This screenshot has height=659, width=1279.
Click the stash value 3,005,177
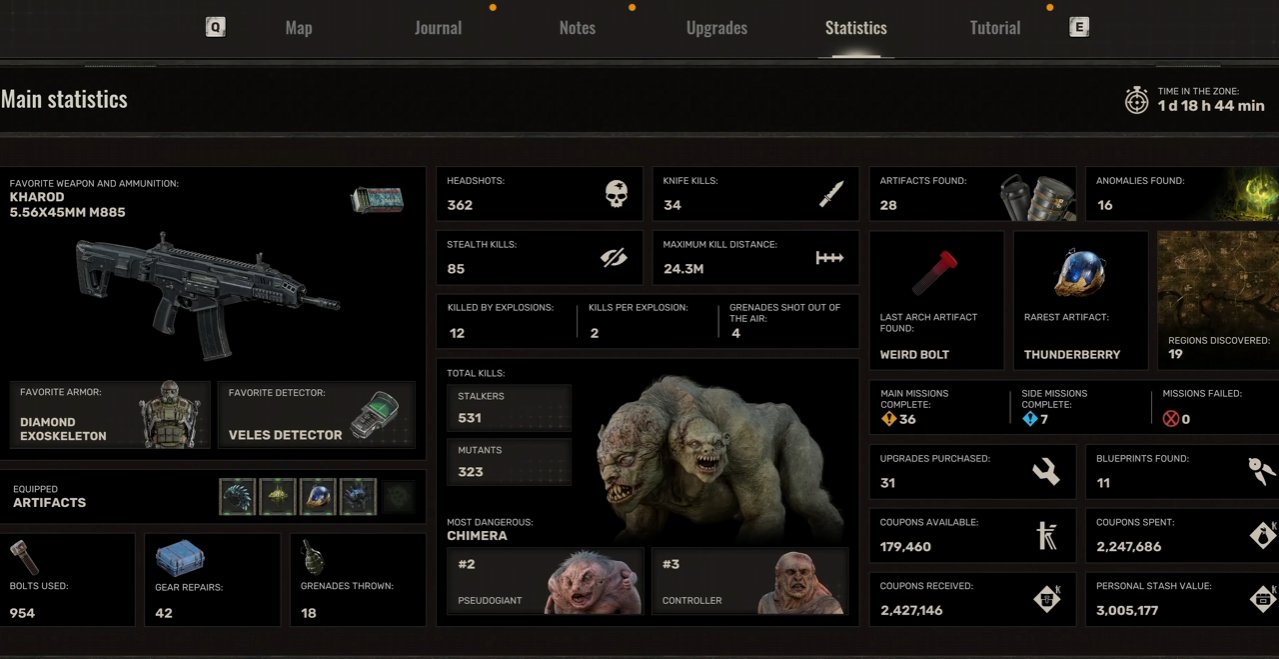click(1127, 610)
